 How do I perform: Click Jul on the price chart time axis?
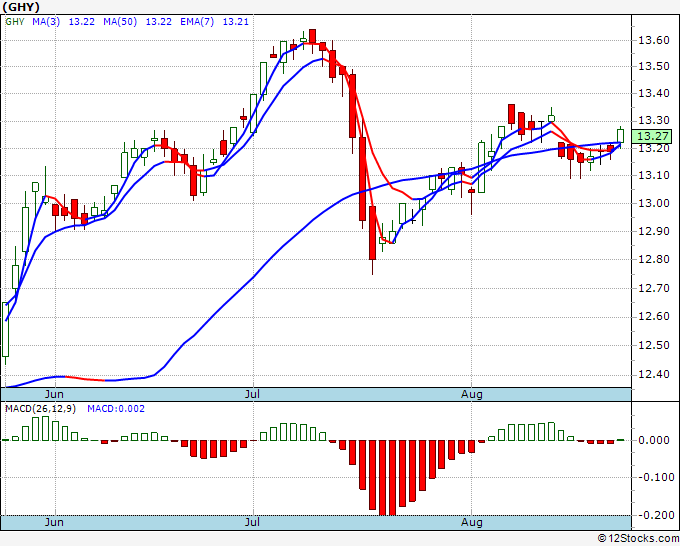[252, 394]
